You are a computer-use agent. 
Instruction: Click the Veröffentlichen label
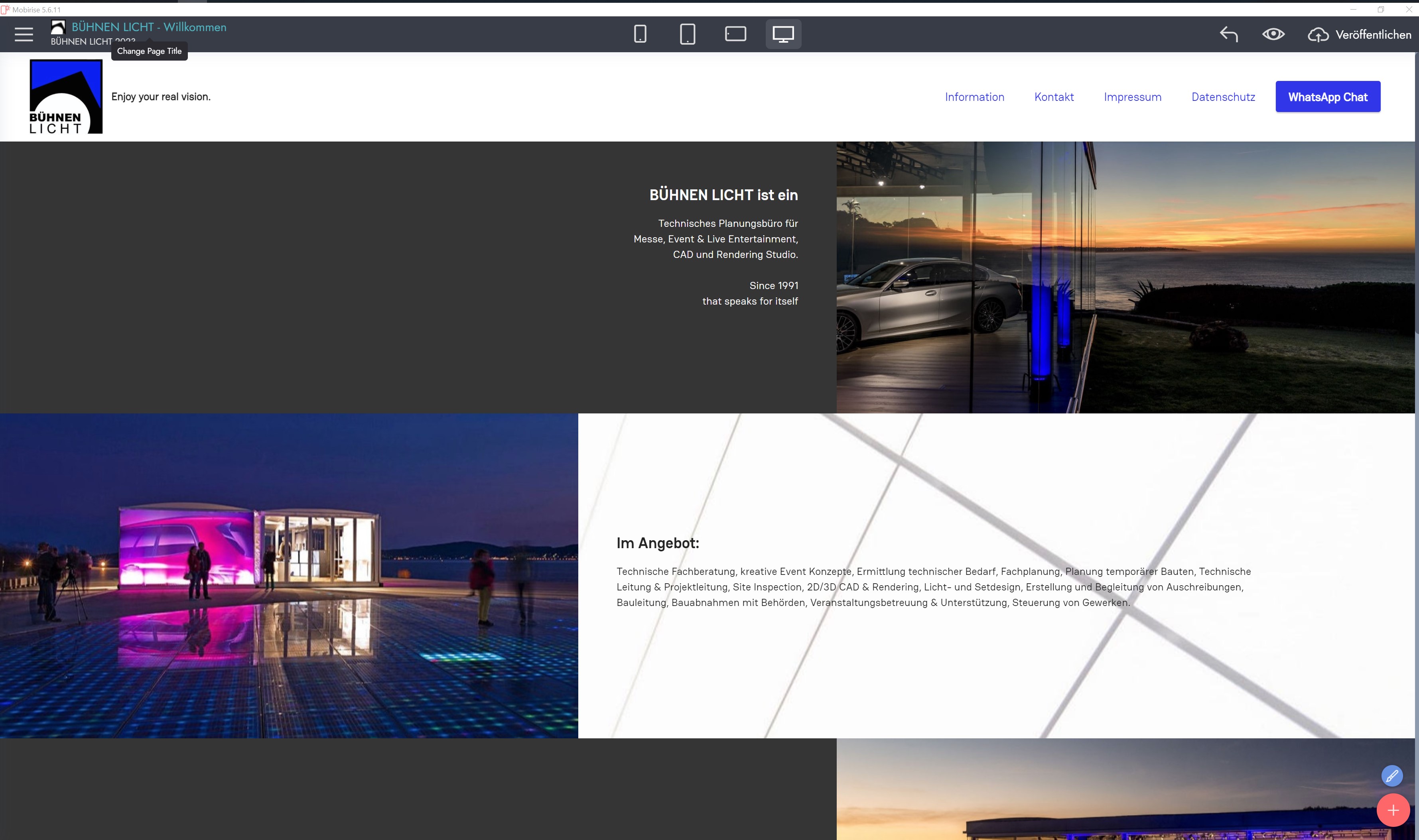1373,35
